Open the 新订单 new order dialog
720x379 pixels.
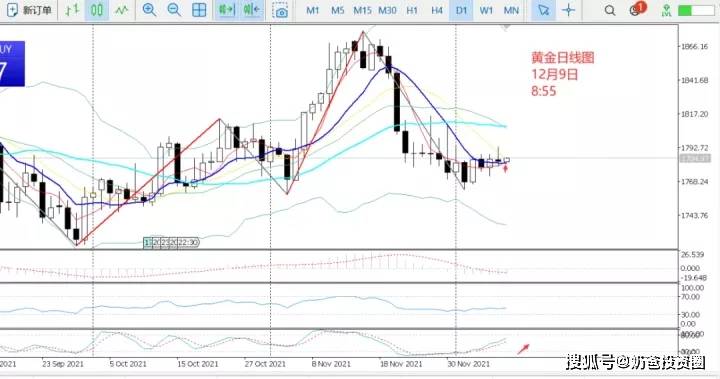point(29,10)
